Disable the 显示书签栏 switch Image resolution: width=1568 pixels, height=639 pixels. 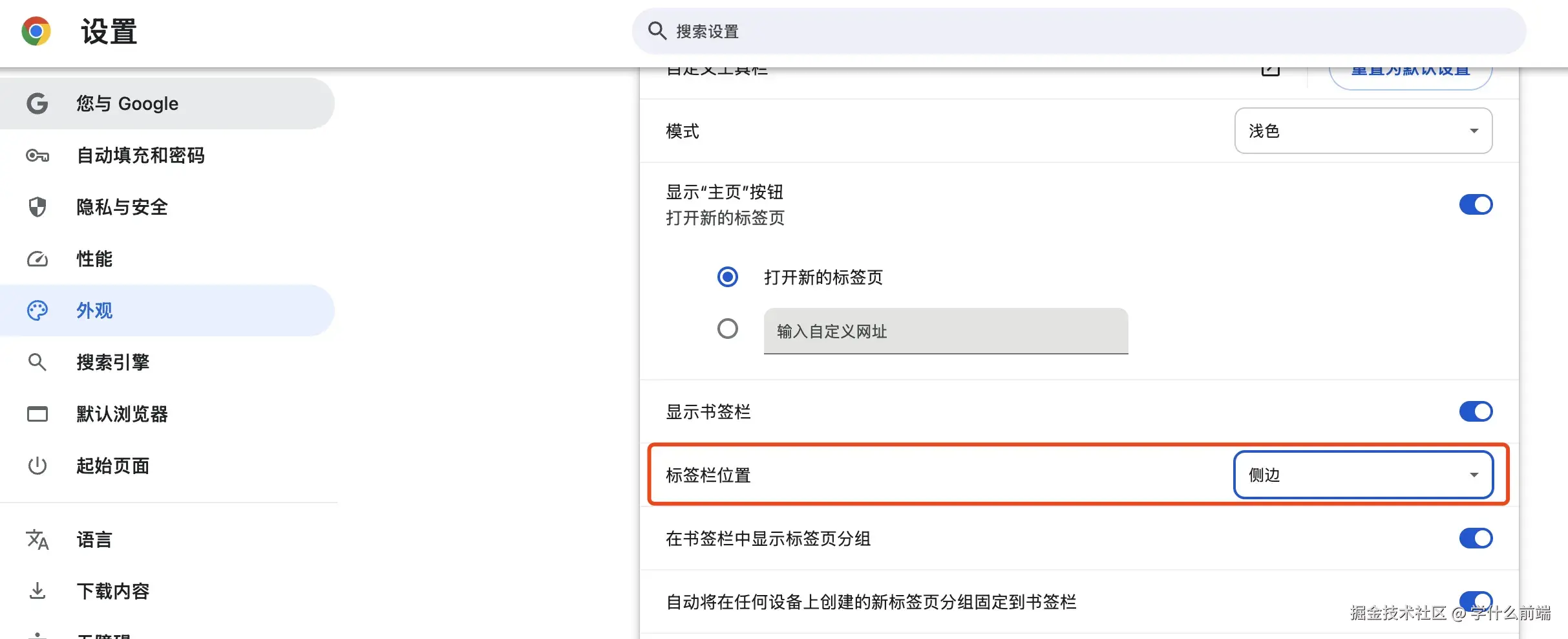pyautogui.click(x=1476, y=411)
